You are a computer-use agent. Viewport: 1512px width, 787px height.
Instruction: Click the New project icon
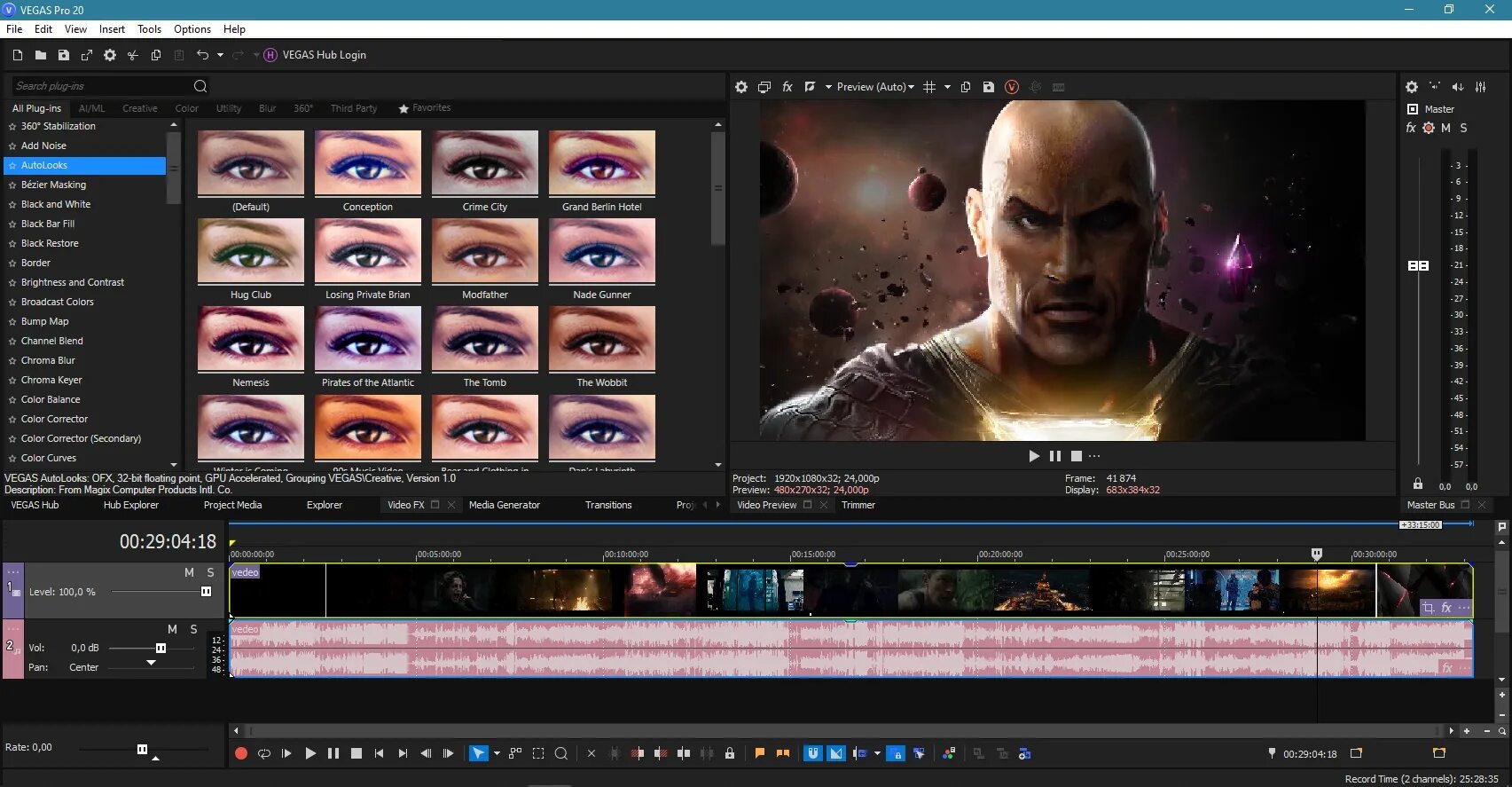click(x=17, y=55)
